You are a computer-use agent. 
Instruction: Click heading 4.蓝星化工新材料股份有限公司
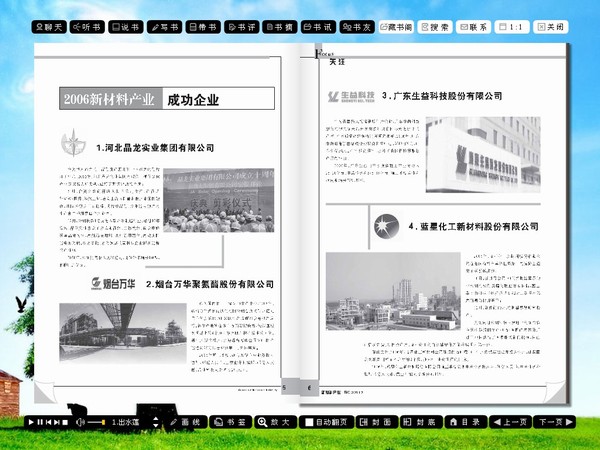473,227
